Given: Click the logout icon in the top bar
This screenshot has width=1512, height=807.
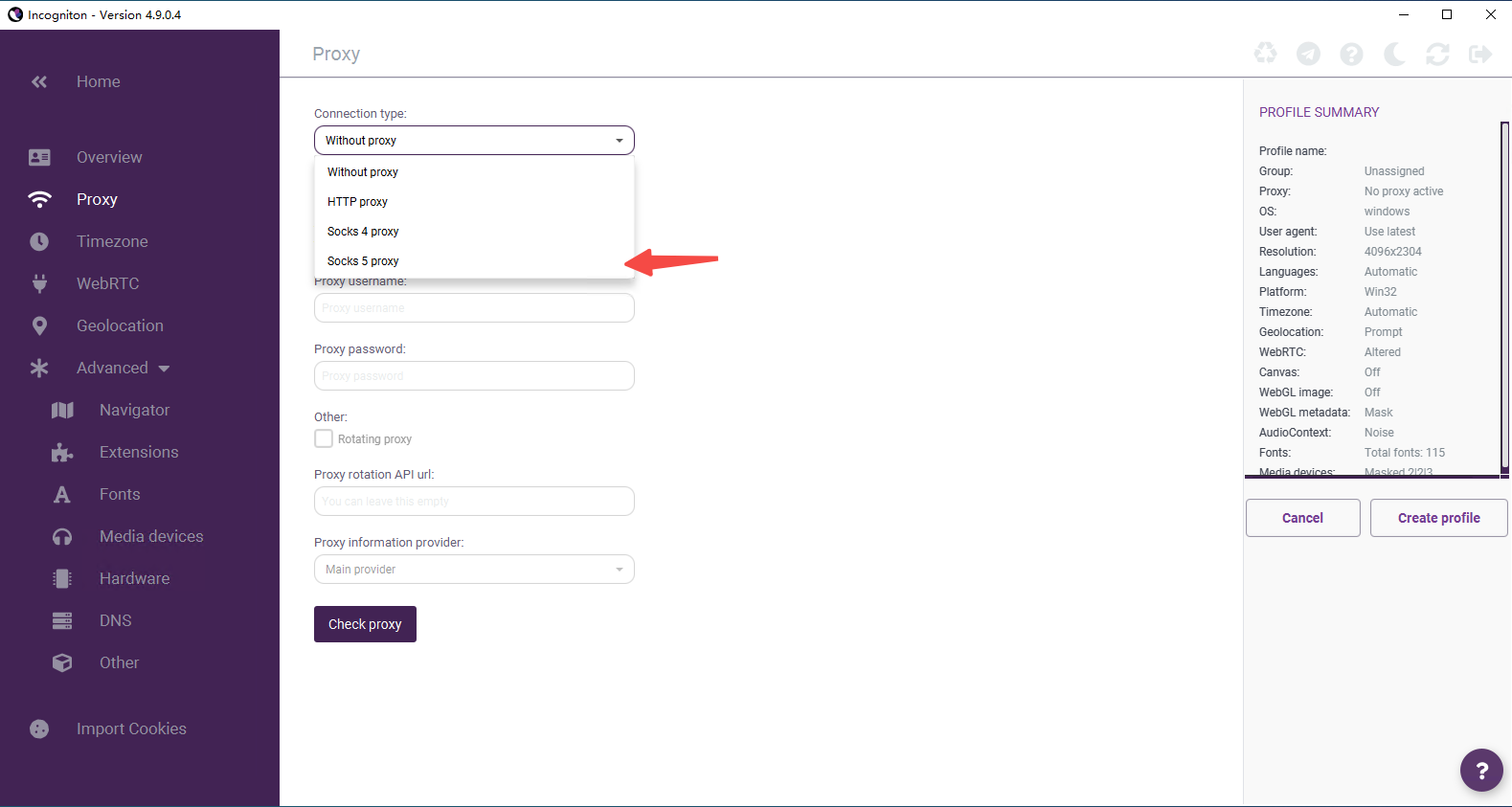Looking at the screenshot, I should click(x=1480, y=55).
